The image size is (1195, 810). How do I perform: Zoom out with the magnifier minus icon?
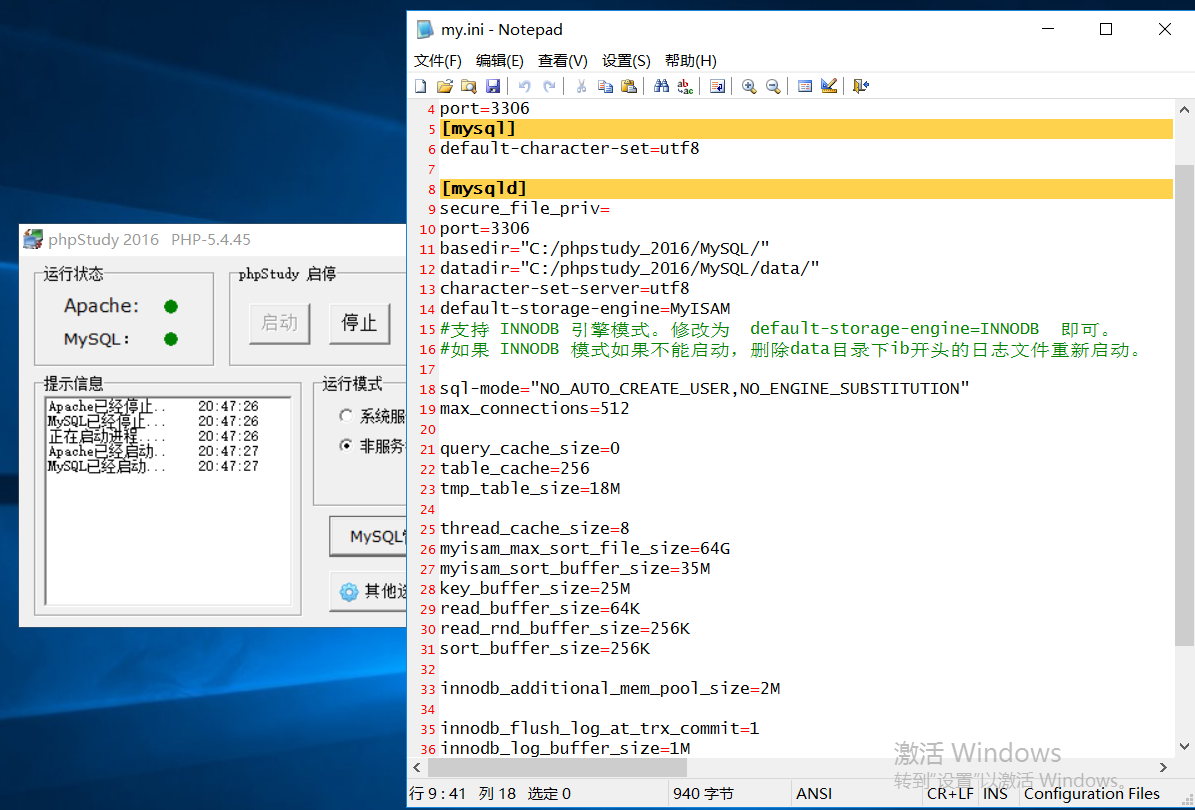coord(773,86)
